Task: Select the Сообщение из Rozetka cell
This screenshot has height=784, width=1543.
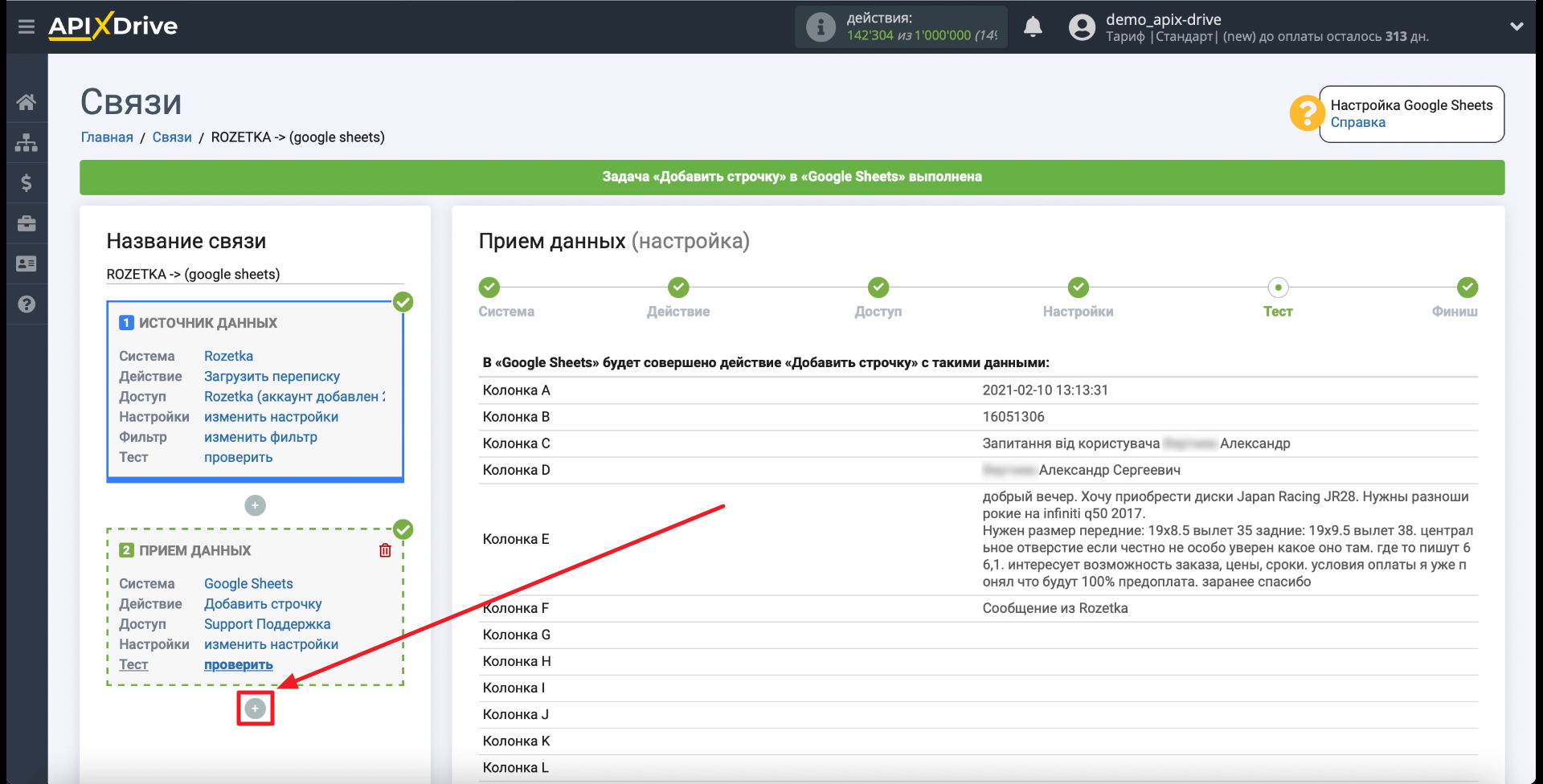Action: click(1055, 608)
